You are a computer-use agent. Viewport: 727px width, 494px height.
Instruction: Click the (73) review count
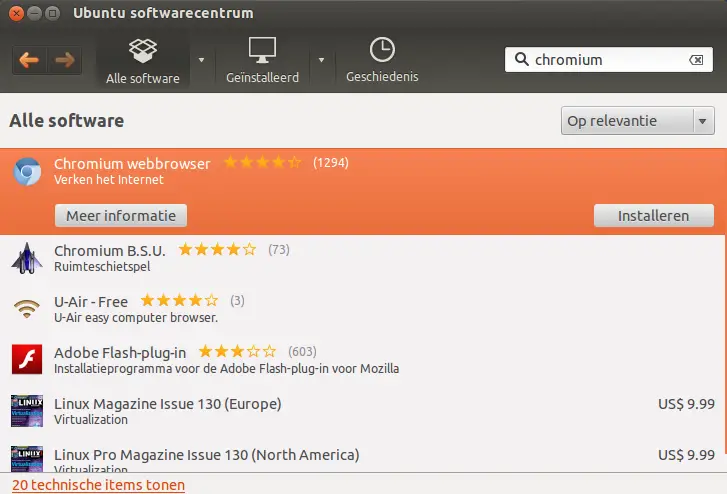279,250
